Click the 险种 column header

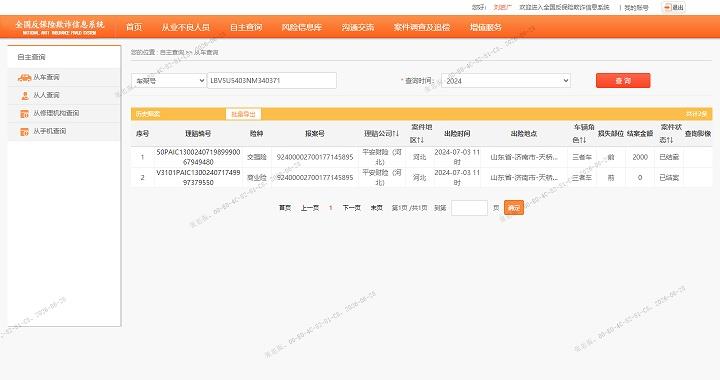(x=257, y=134)
